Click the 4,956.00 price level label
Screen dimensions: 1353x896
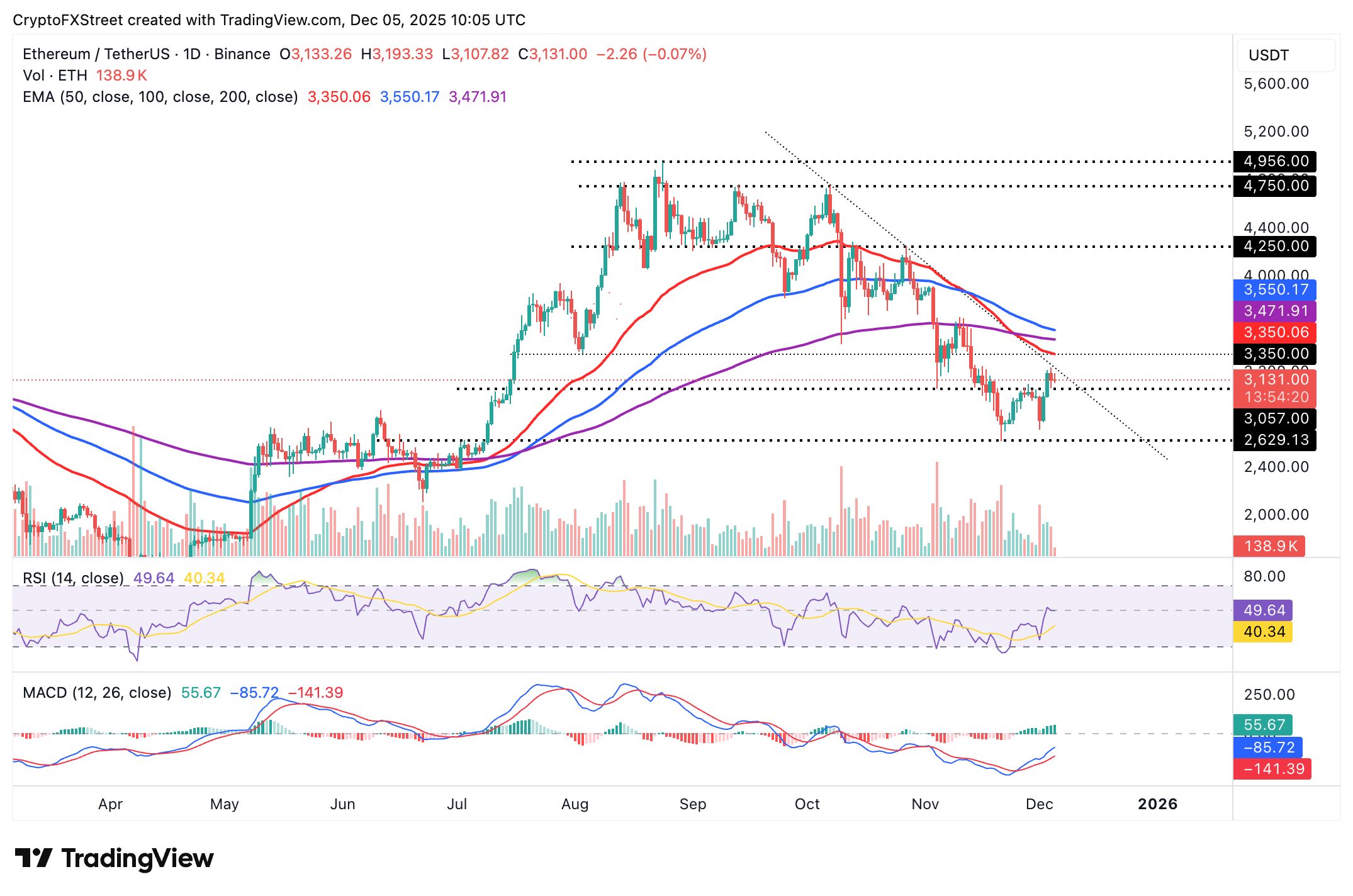click(x=1275, y=161)
